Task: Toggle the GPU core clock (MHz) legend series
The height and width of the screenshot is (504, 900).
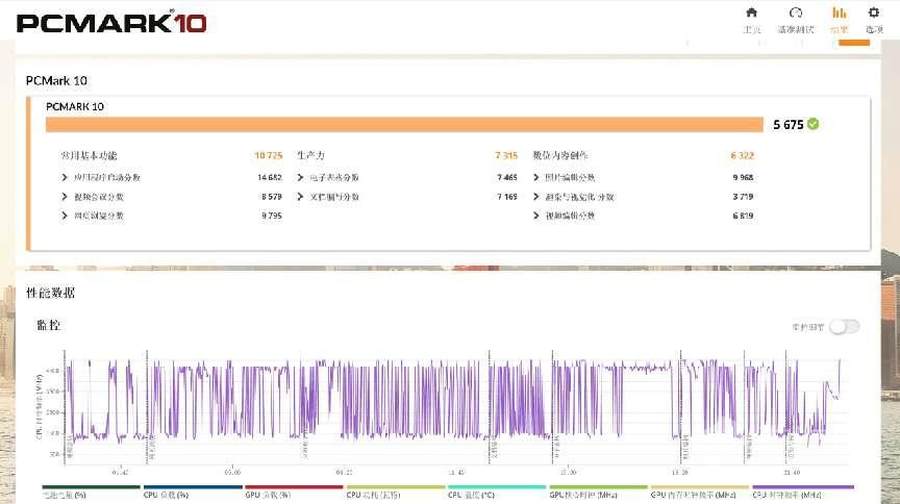Action: pyautogui.click(x=598, y=492)
